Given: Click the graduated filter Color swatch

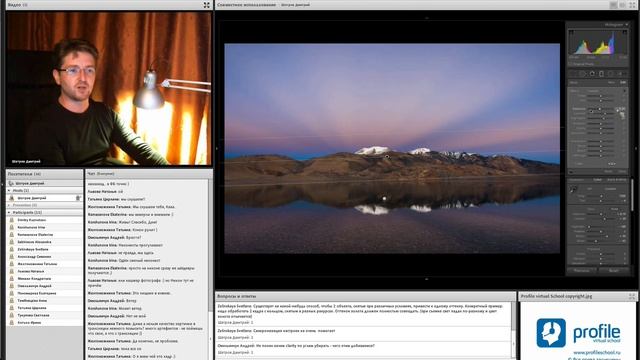Looking at the screenshot, I should (x=612, y=163).
